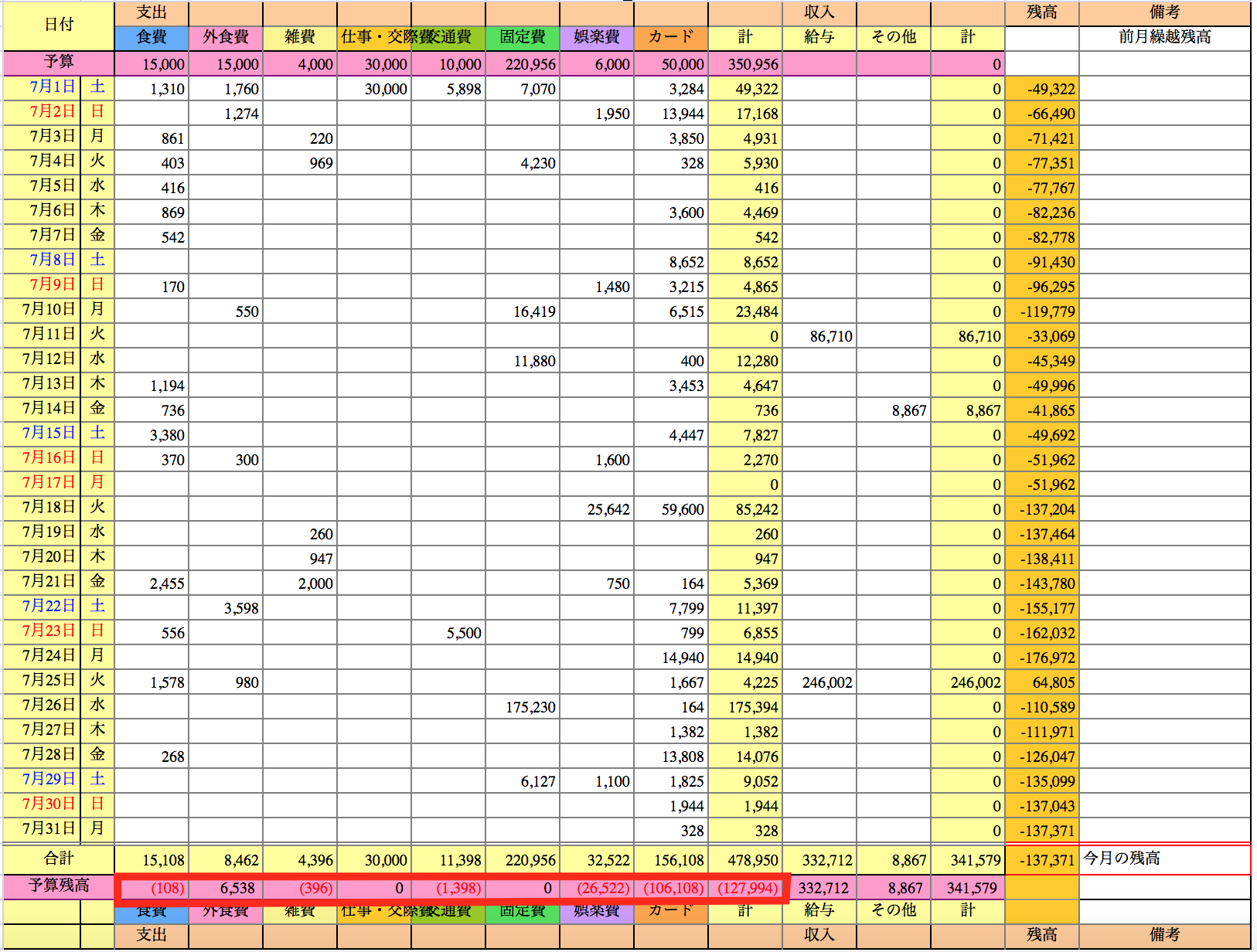The width and height of the screenshot is (1257, 952).
Task: Click the 予算残高 外食費 value 6,538
Action: pyautogui.click(x=226, y=888)
